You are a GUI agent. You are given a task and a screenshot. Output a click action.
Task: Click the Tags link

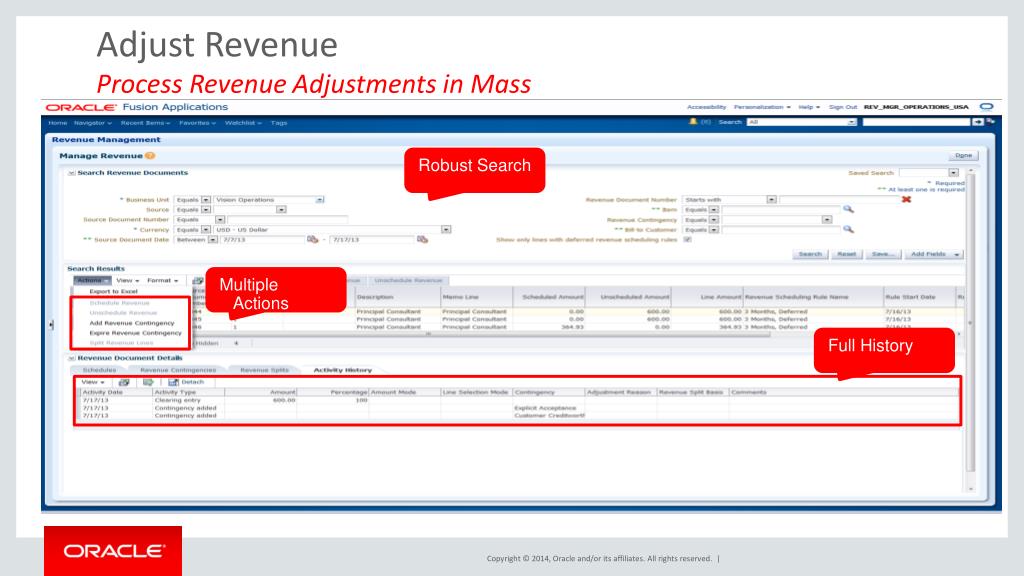(x=279, y=123)
